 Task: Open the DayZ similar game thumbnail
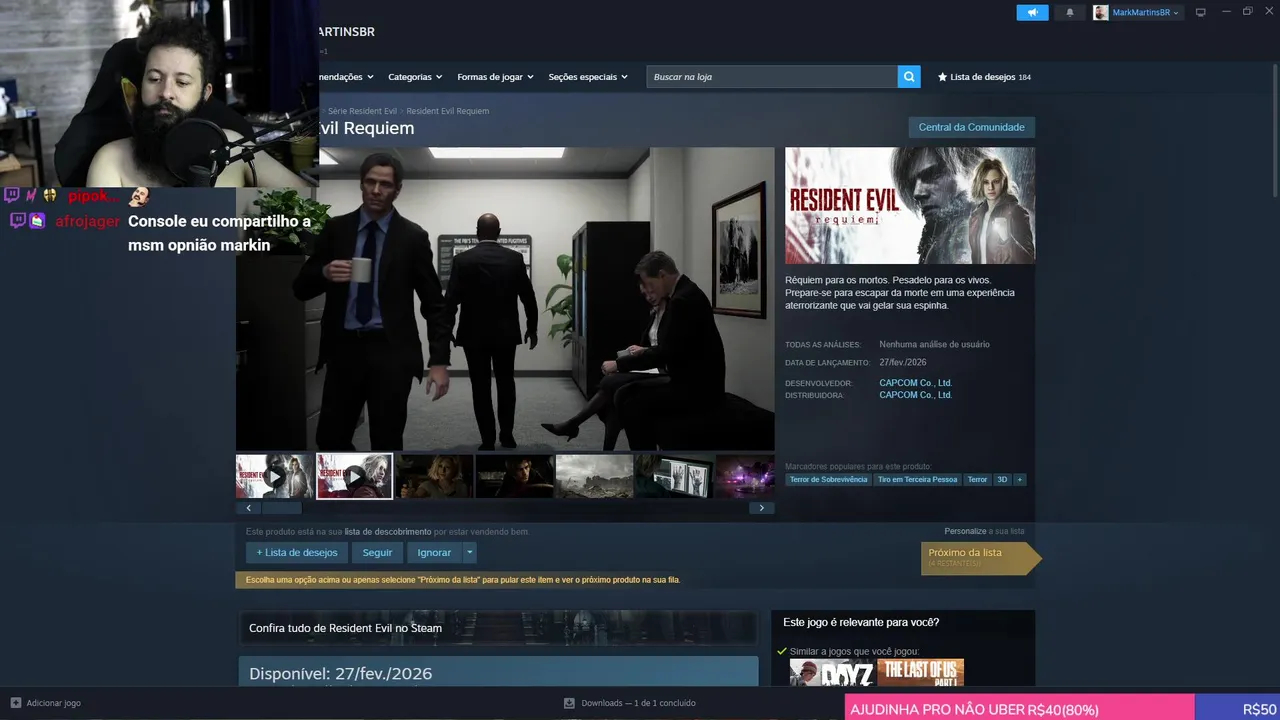832,673
